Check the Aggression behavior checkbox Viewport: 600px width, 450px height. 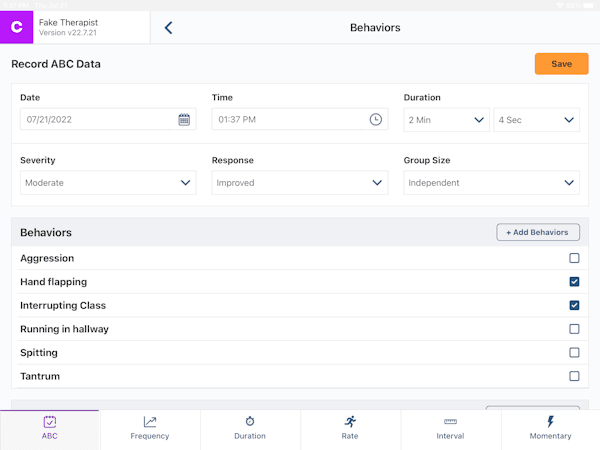pyautogui.click(x=574, y=258)
